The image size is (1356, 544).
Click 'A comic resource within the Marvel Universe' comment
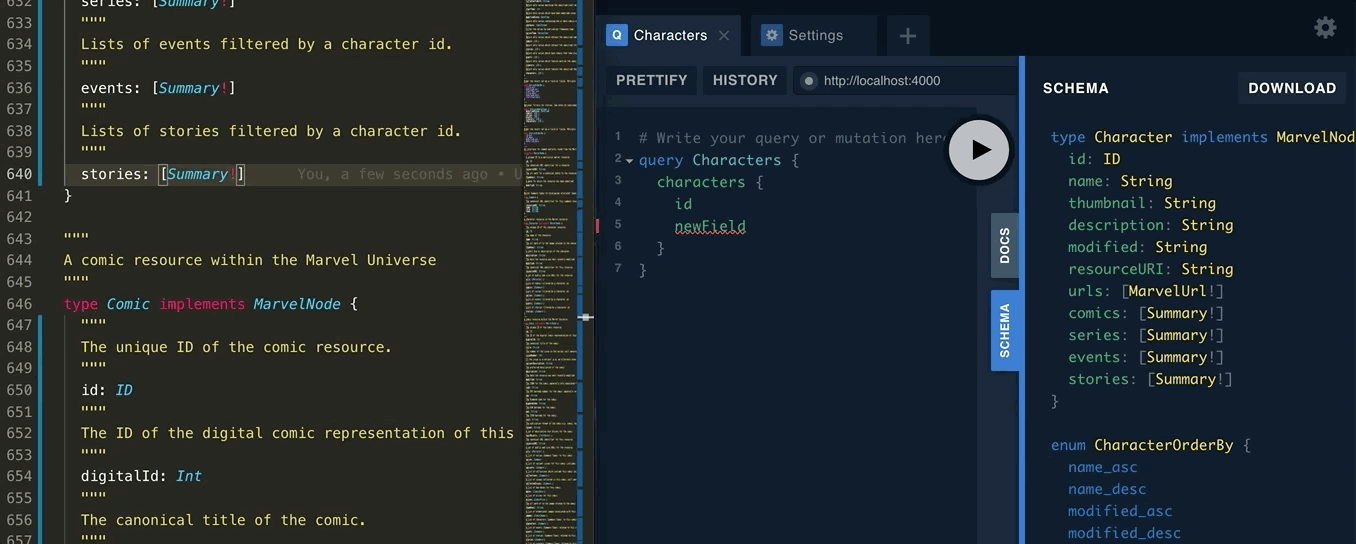(250, 260)
